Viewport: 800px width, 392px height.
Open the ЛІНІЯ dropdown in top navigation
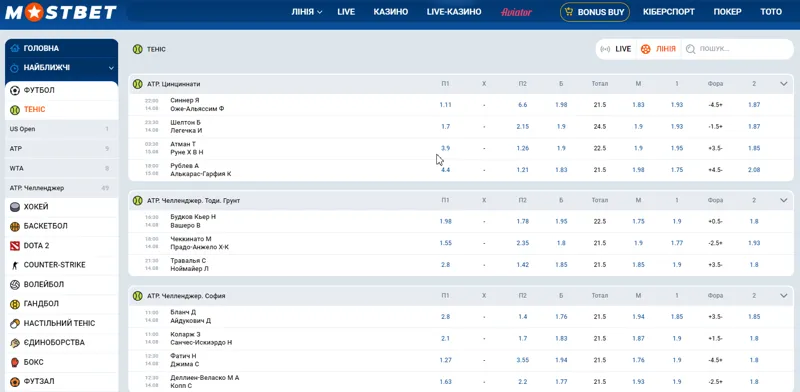307,12
